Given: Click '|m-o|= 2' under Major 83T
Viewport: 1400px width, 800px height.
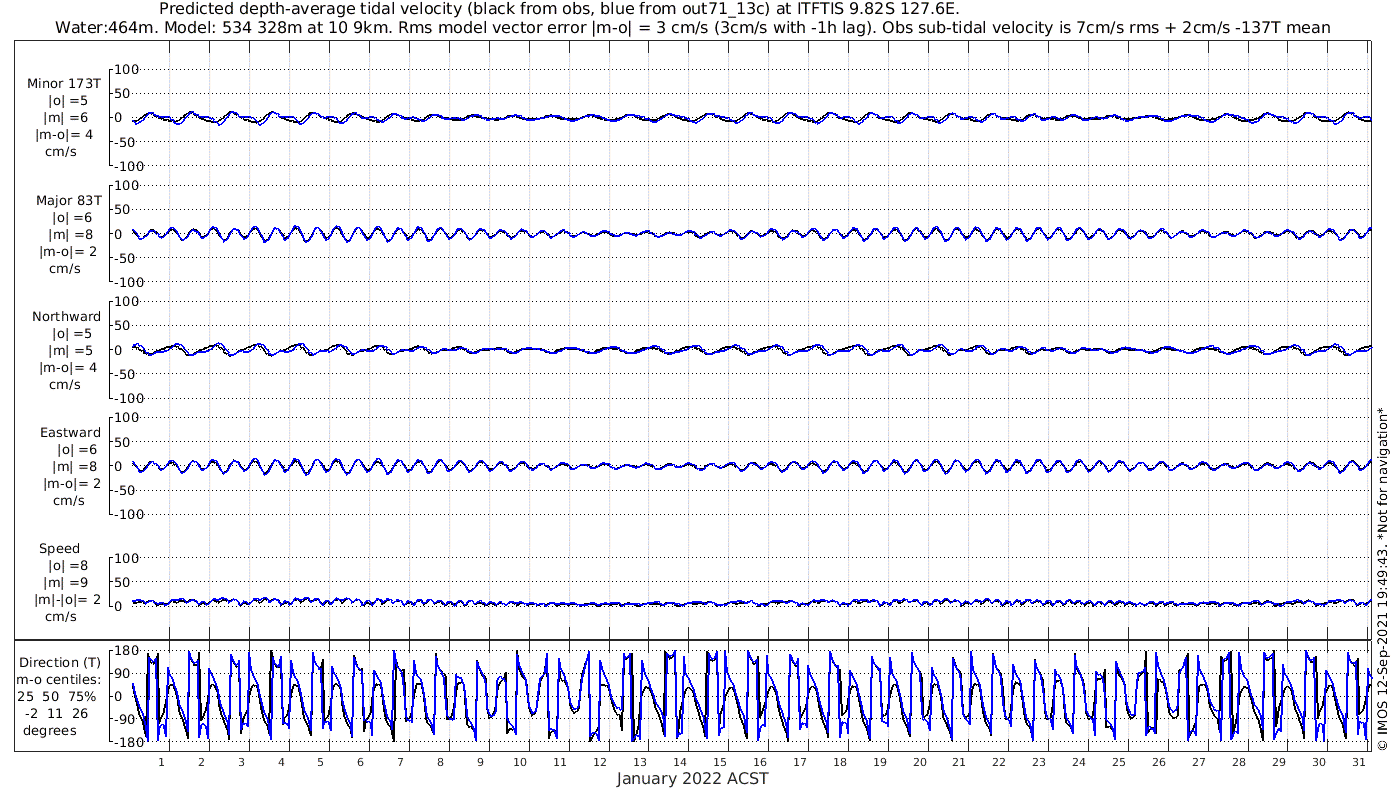Looking at the screenshot, I should click(67, 251).
